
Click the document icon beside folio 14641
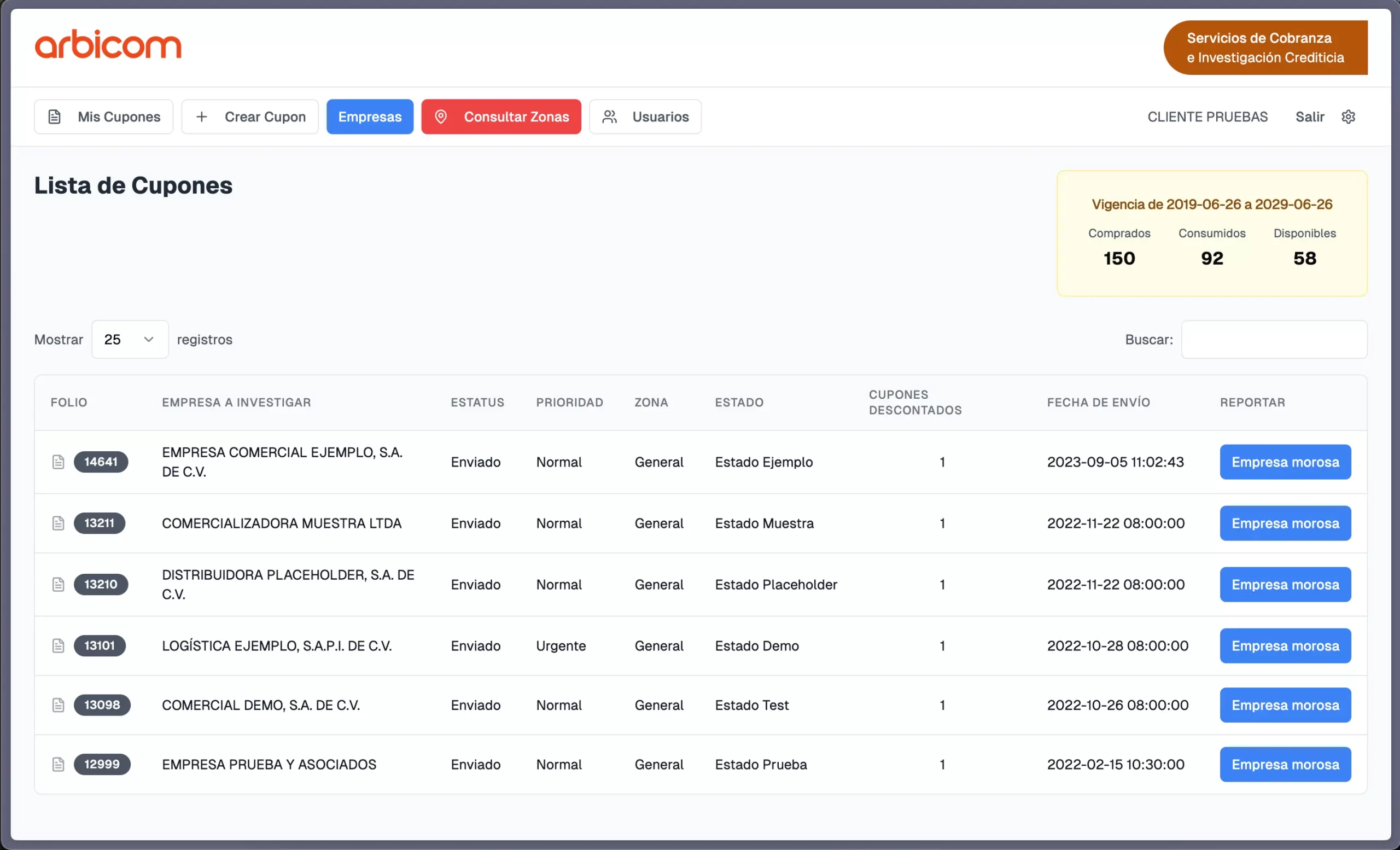58,462
